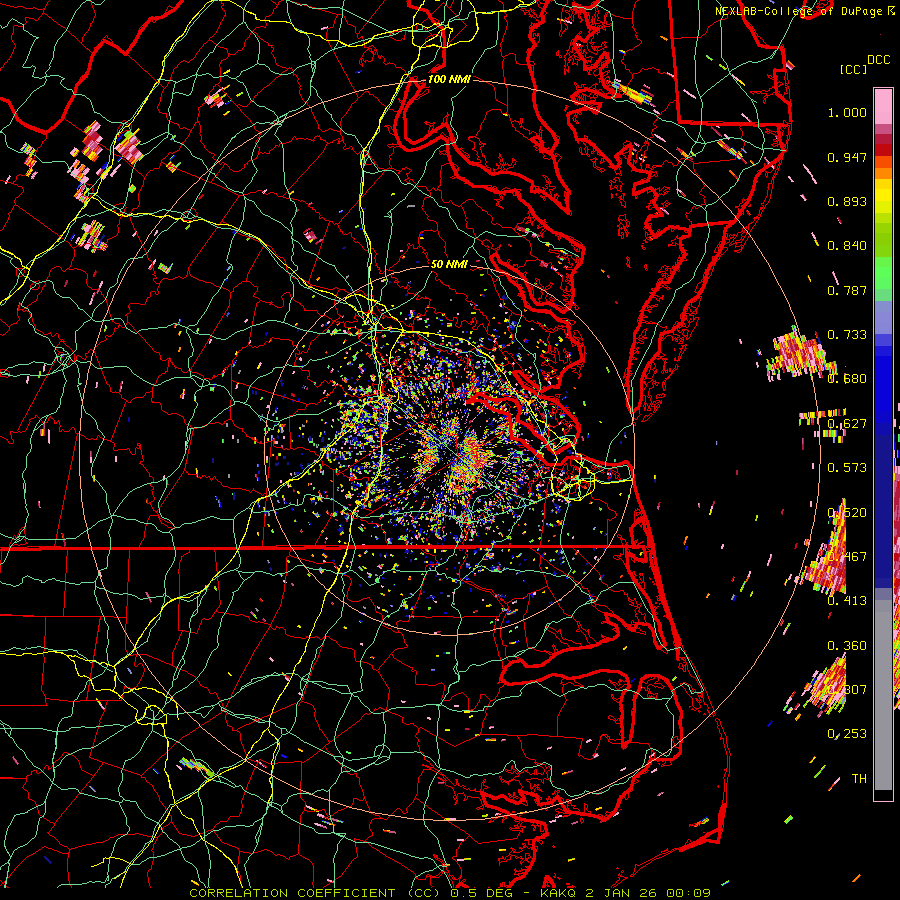This screenshot has width=900, height=900.
Task: Click the 100 NMI range ring label
Action: [449, 79]
